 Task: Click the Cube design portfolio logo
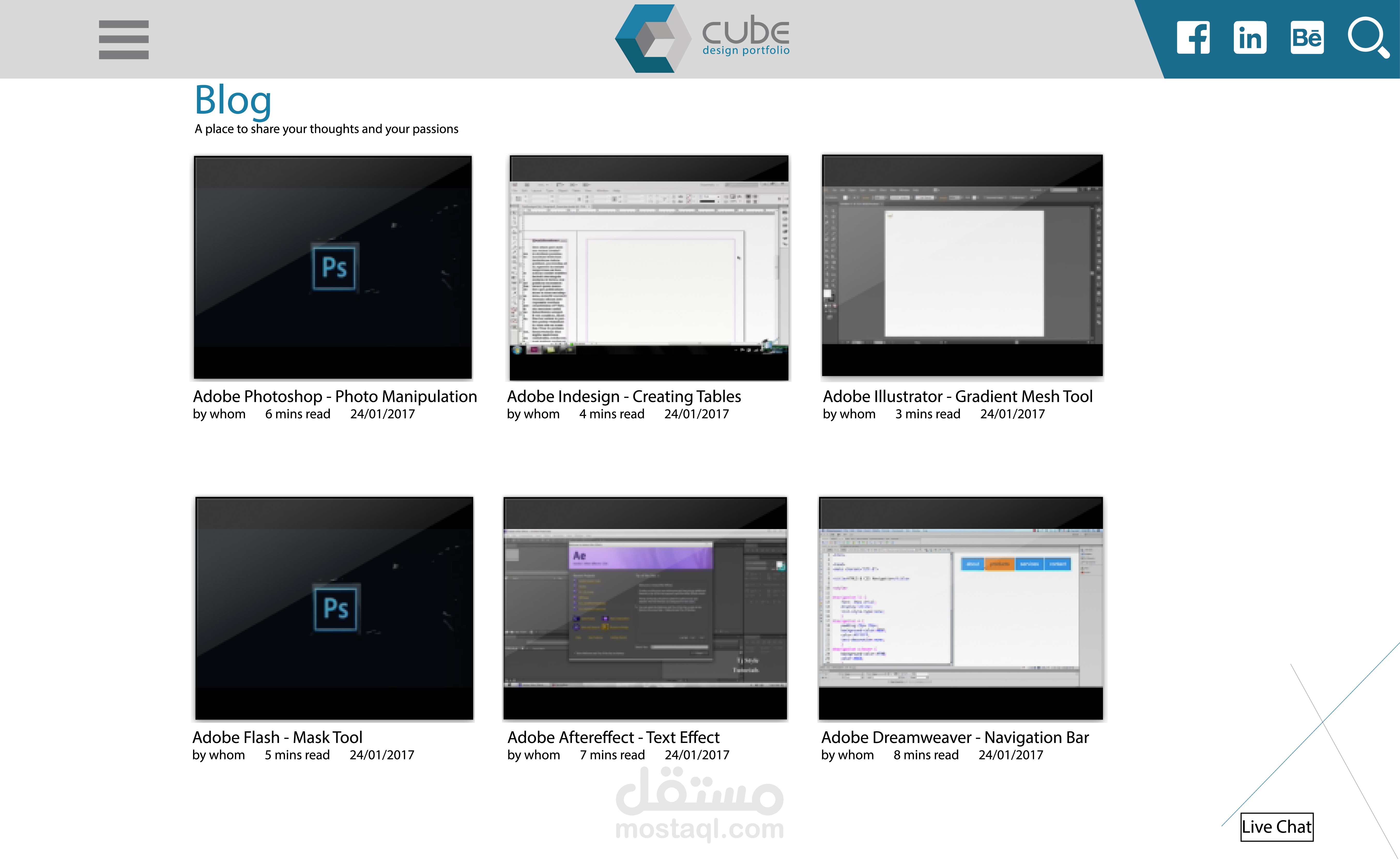(x=702, y=39)
